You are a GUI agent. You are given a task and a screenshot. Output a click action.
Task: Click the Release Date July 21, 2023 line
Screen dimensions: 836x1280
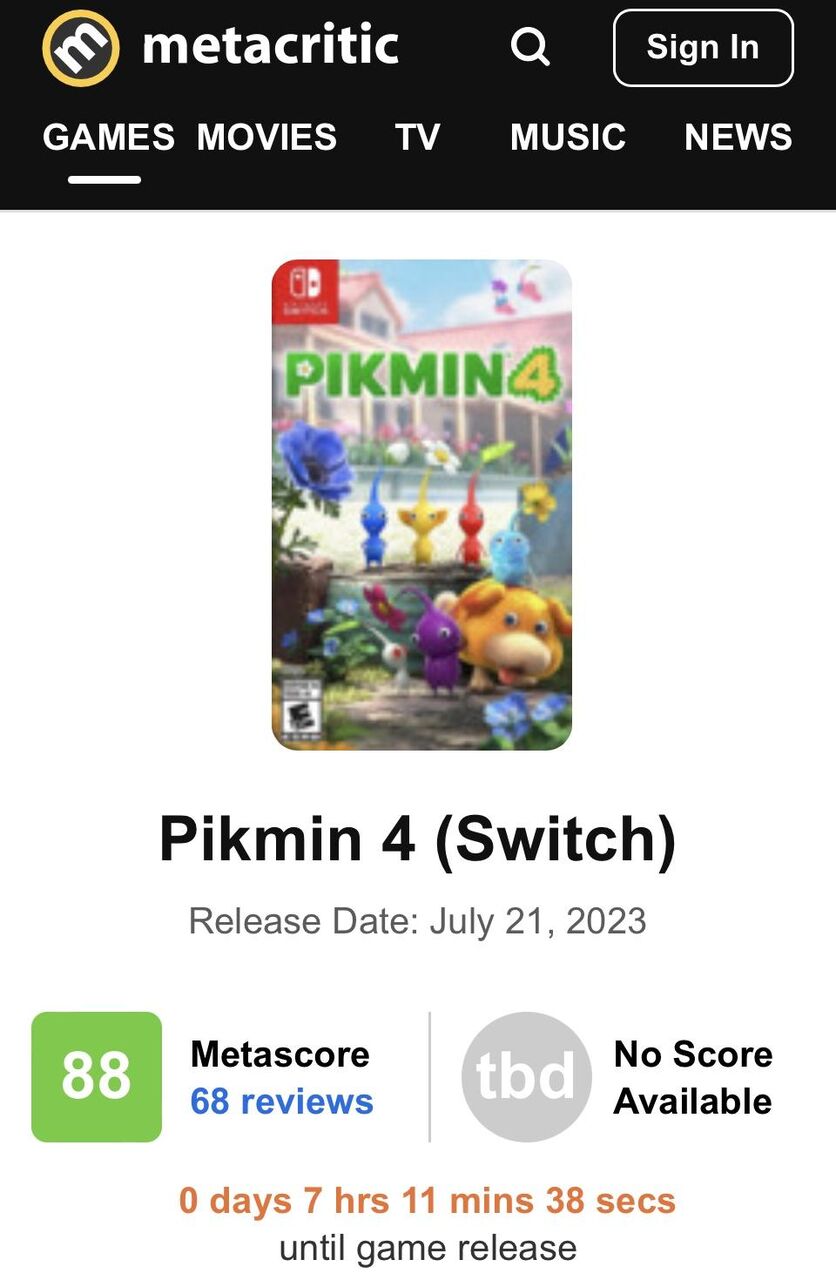pos(418,920)
